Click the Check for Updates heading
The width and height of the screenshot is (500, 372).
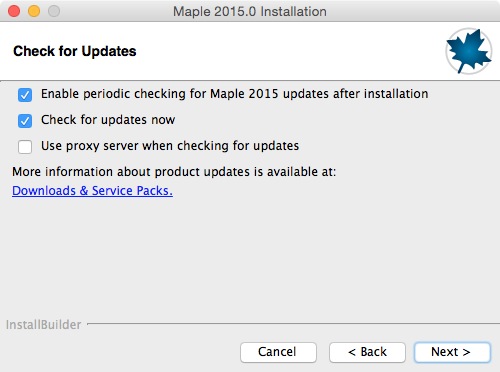(x=75, y=51)
